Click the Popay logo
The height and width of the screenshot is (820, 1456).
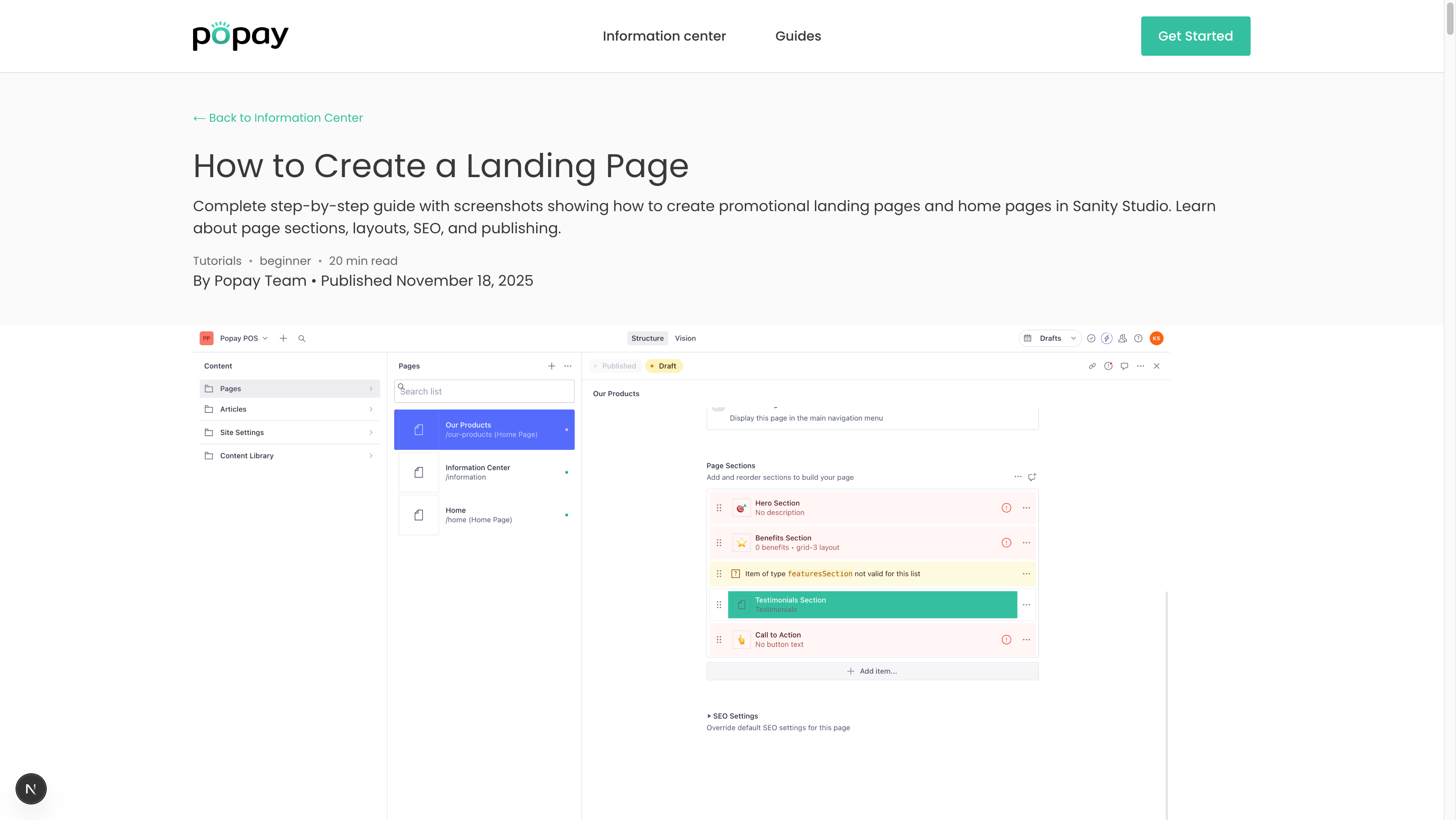pyautogui.click(x=240, y=36)
